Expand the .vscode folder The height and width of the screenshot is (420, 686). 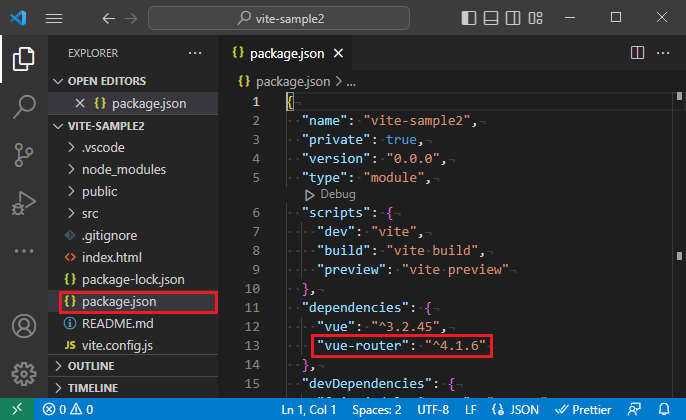[133, 147]
